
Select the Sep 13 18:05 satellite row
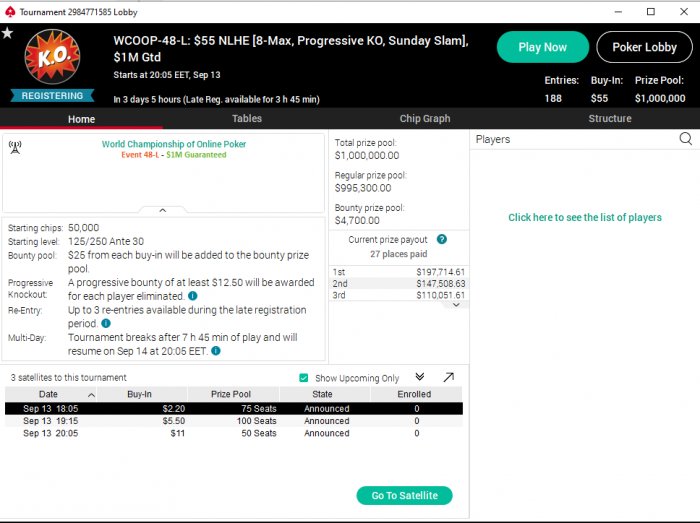(x=234, y=408)
